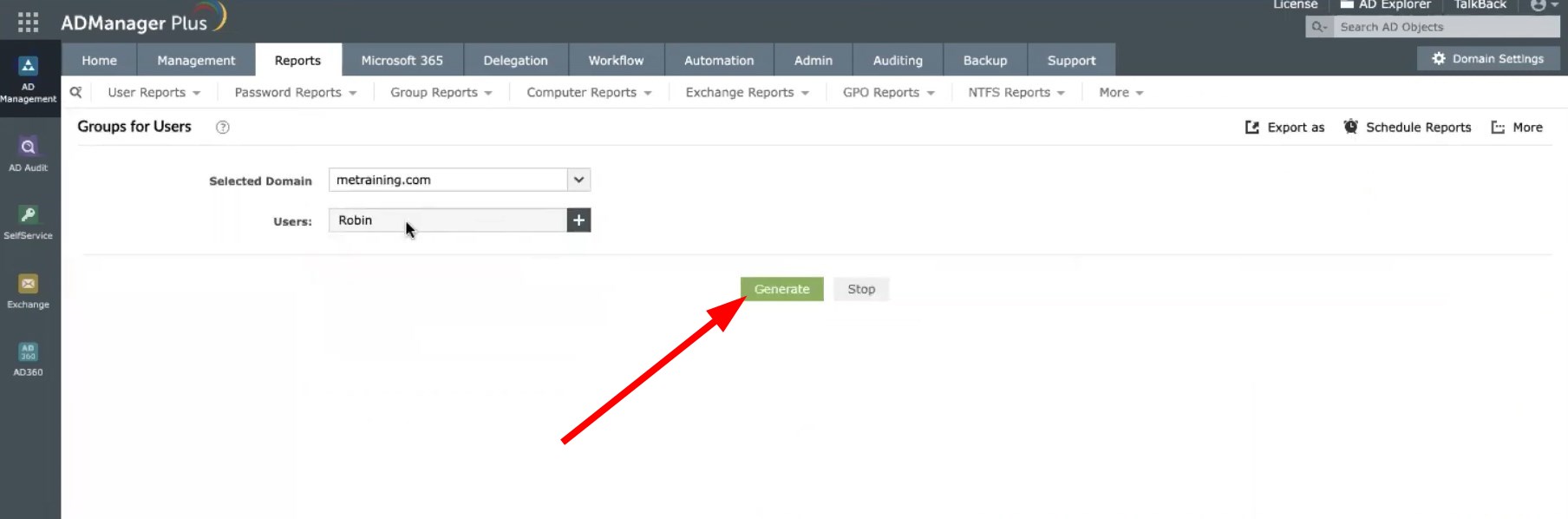This screenshot has height=519, width=1568.
Task: Click the Export as icon
Action: pos(1252,127)
